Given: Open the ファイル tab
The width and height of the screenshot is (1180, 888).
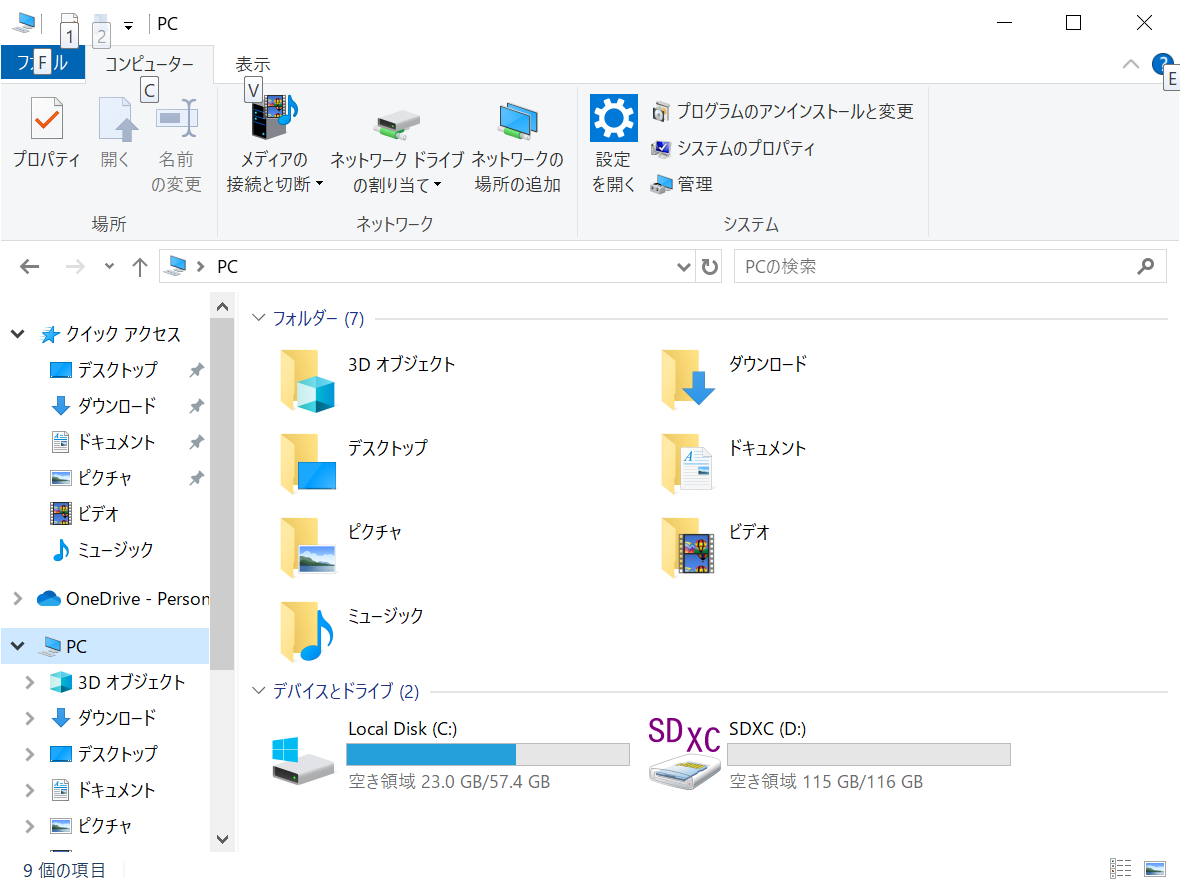Looking at the screenshot, I should [43, 63].
